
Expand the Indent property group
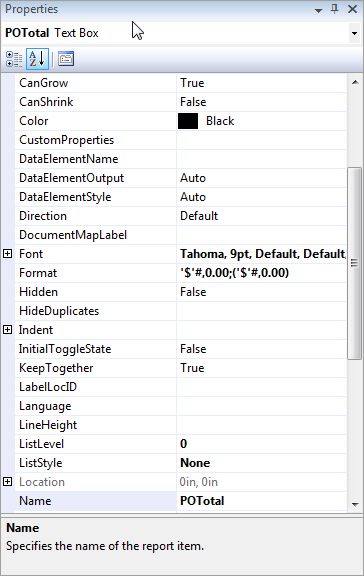coord(7,330)
